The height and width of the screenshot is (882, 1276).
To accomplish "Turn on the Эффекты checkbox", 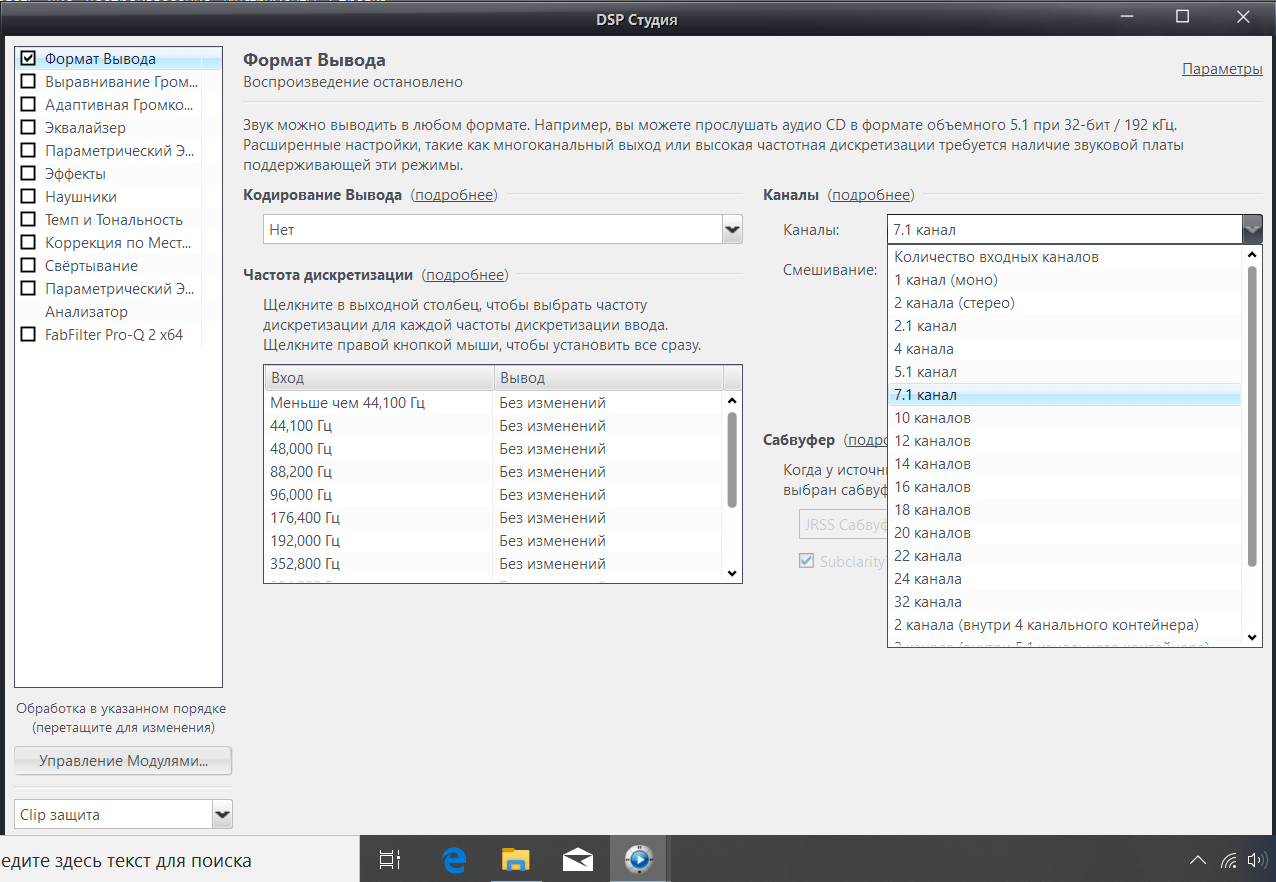I will click(x=28, y=174).
